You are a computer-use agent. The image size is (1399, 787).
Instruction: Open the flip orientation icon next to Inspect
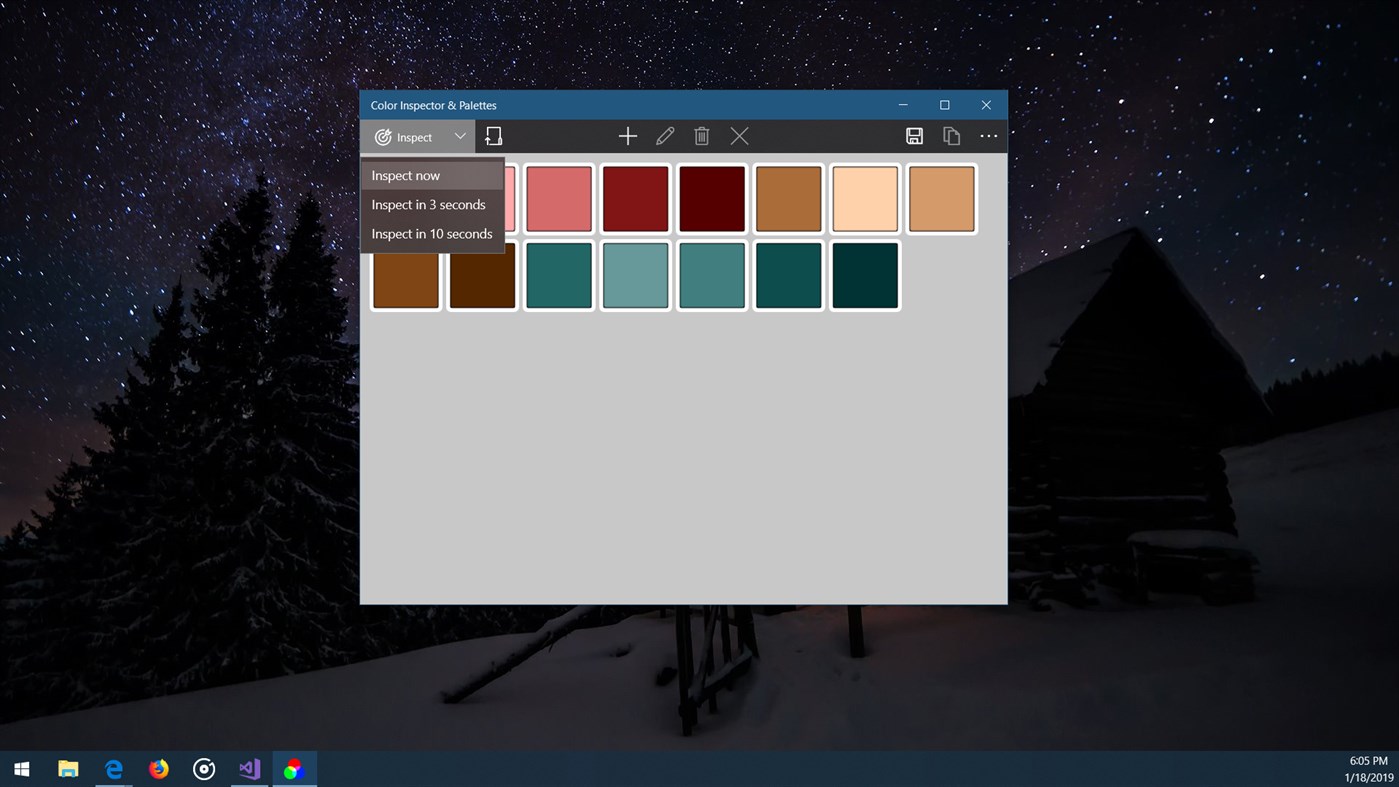pos(493,136)
